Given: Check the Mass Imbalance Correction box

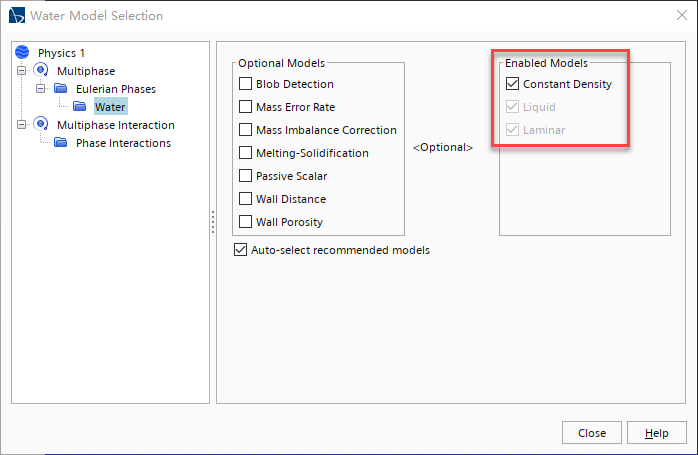Looking at the screenshot, I should (x=245, y=130).
